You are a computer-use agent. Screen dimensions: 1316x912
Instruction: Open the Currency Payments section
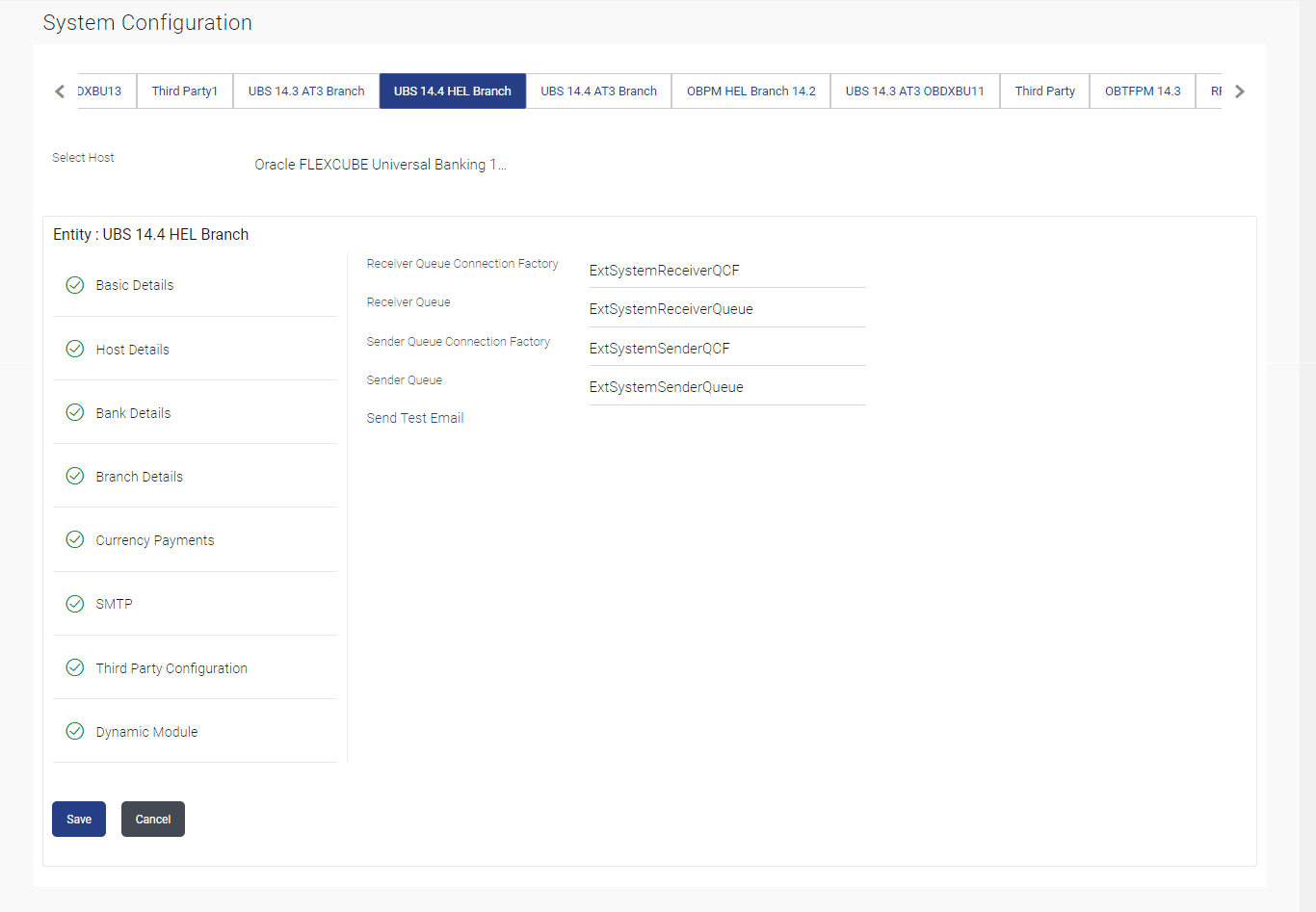click(x=195, y=539)
